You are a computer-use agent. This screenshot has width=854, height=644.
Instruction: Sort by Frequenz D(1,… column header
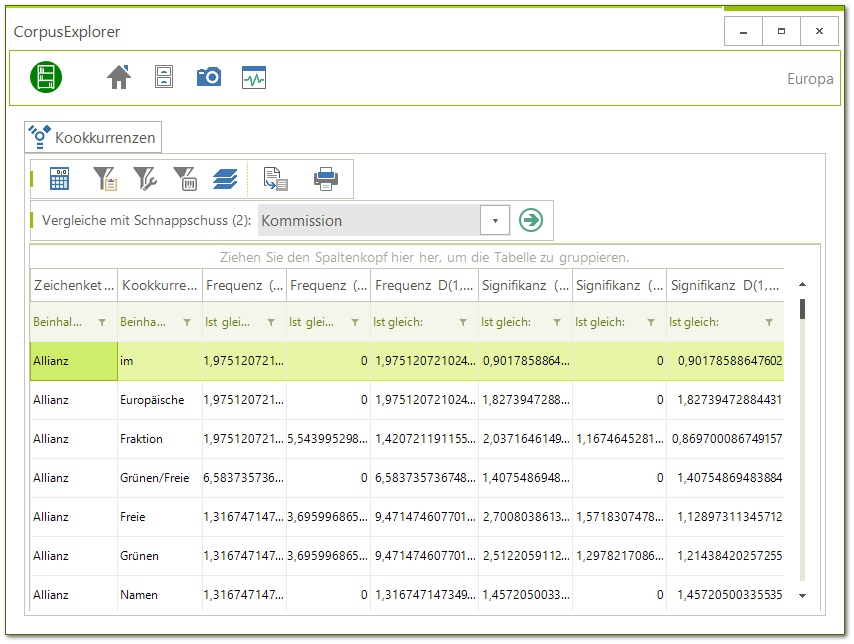[x=424, y=285]
